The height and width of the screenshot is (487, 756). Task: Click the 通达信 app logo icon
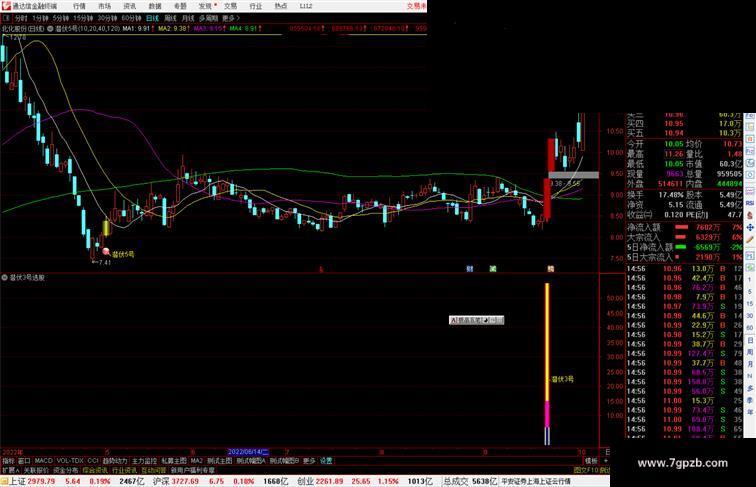tap(6, 6)
